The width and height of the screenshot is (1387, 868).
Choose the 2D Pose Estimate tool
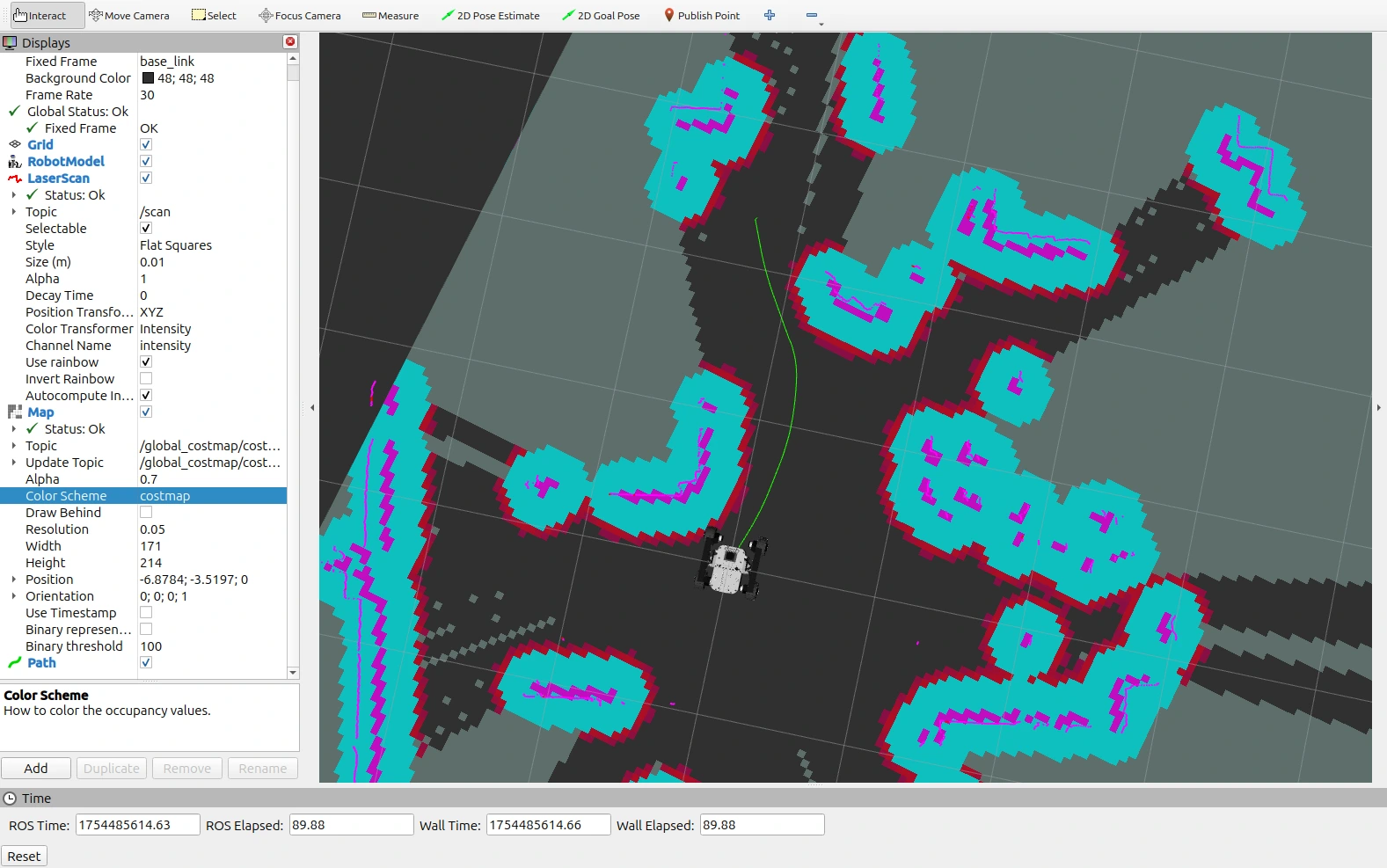491,16
